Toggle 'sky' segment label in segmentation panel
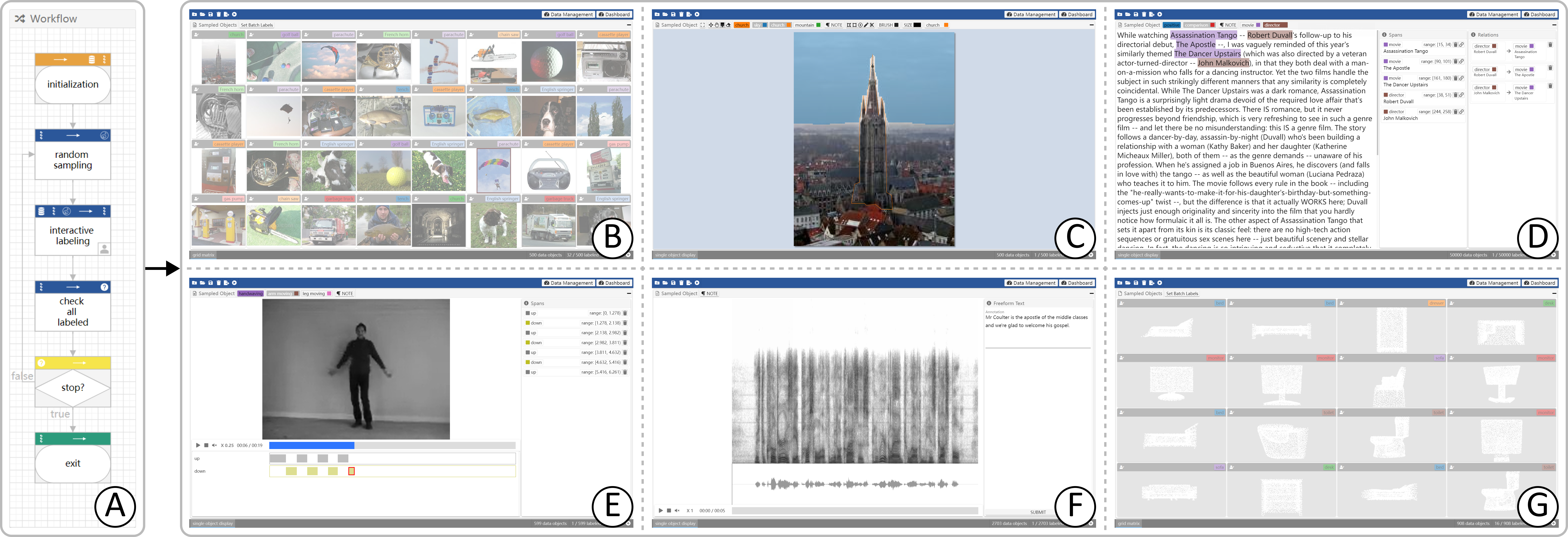 click(760, 25)
